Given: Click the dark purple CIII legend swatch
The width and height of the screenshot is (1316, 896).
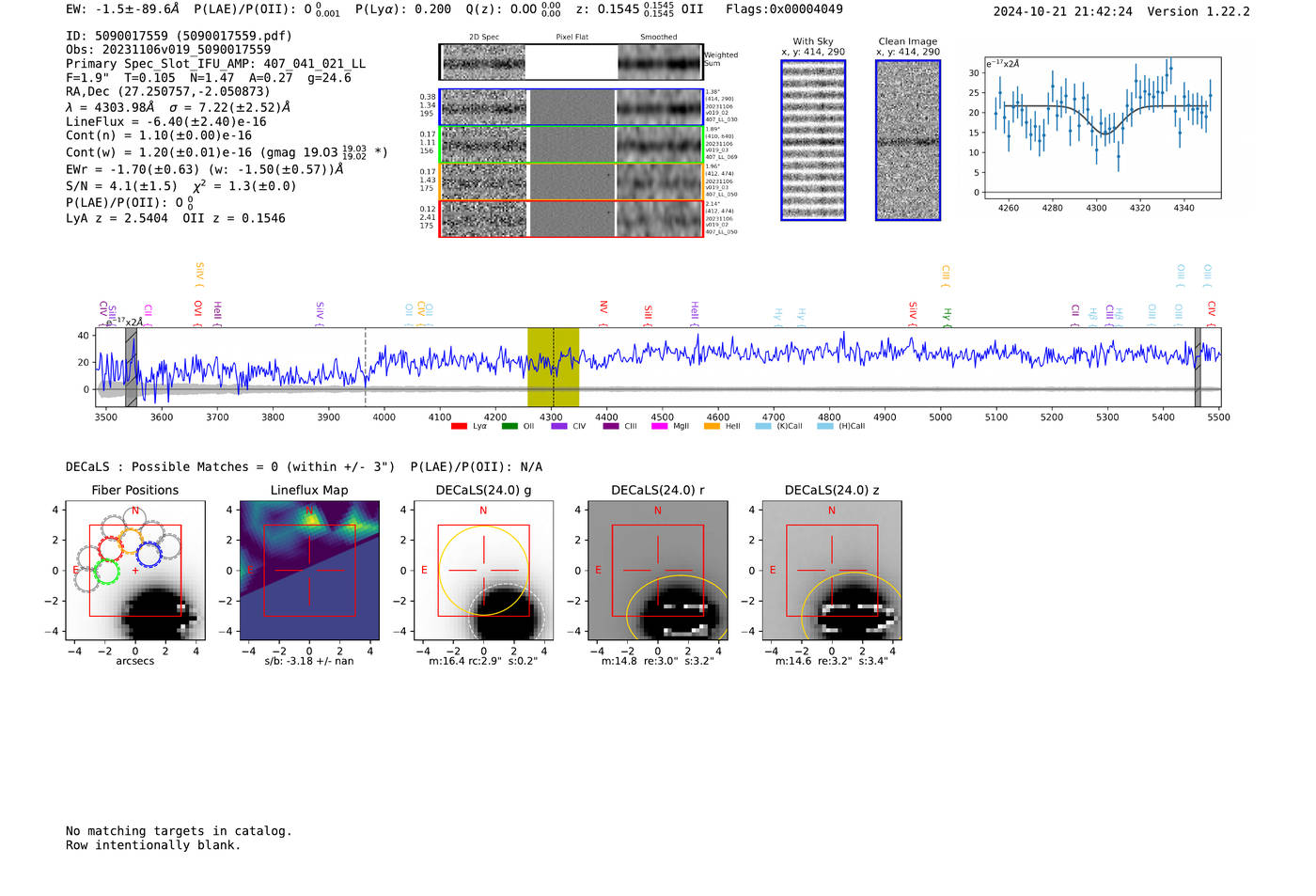Looking at the screenshot, I should pyautogui.click(x=611, y=426).
